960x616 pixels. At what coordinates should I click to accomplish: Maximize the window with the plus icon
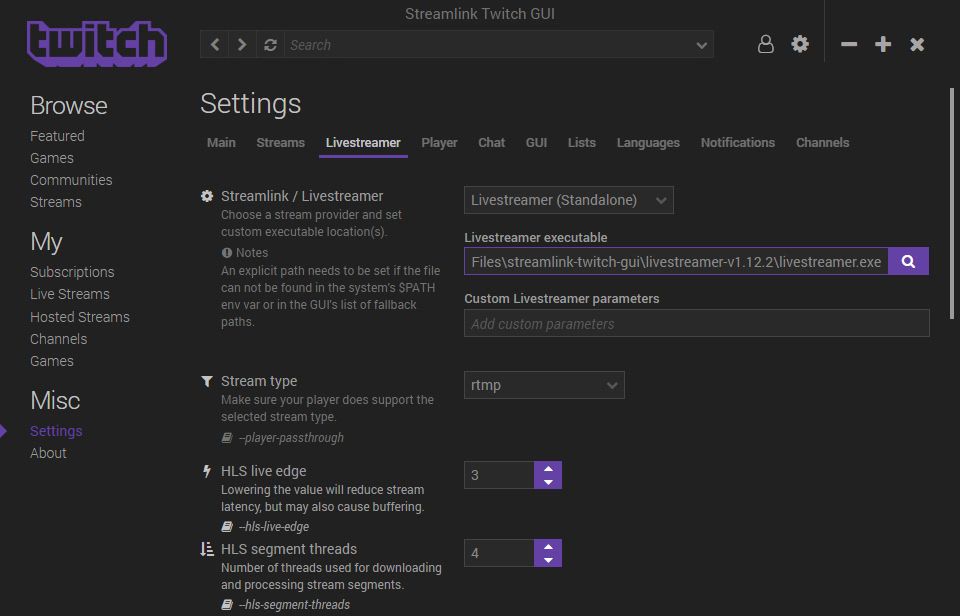point(883,44)
